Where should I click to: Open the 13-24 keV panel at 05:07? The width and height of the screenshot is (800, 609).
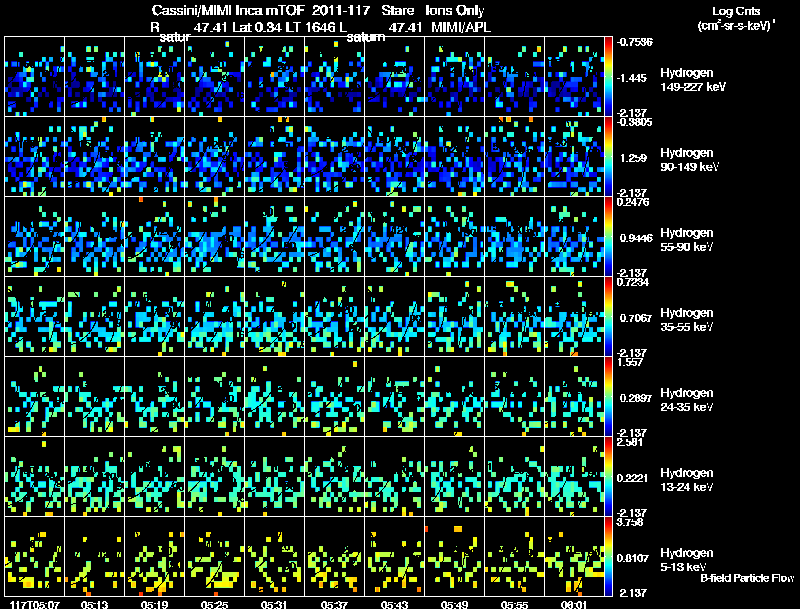pos(34,476)
